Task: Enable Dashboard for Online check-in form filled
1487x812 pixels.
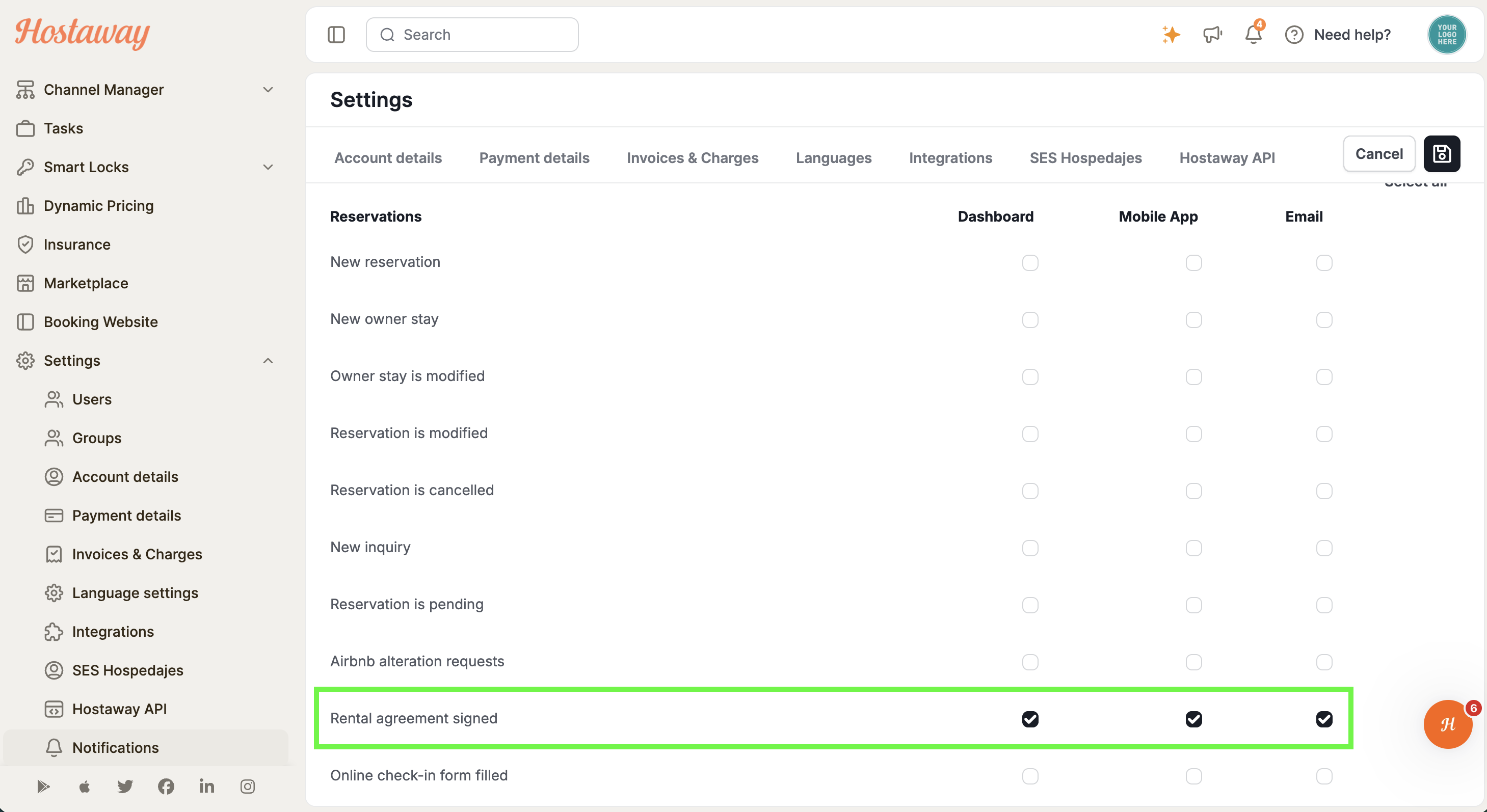Action: point(1030,776)
